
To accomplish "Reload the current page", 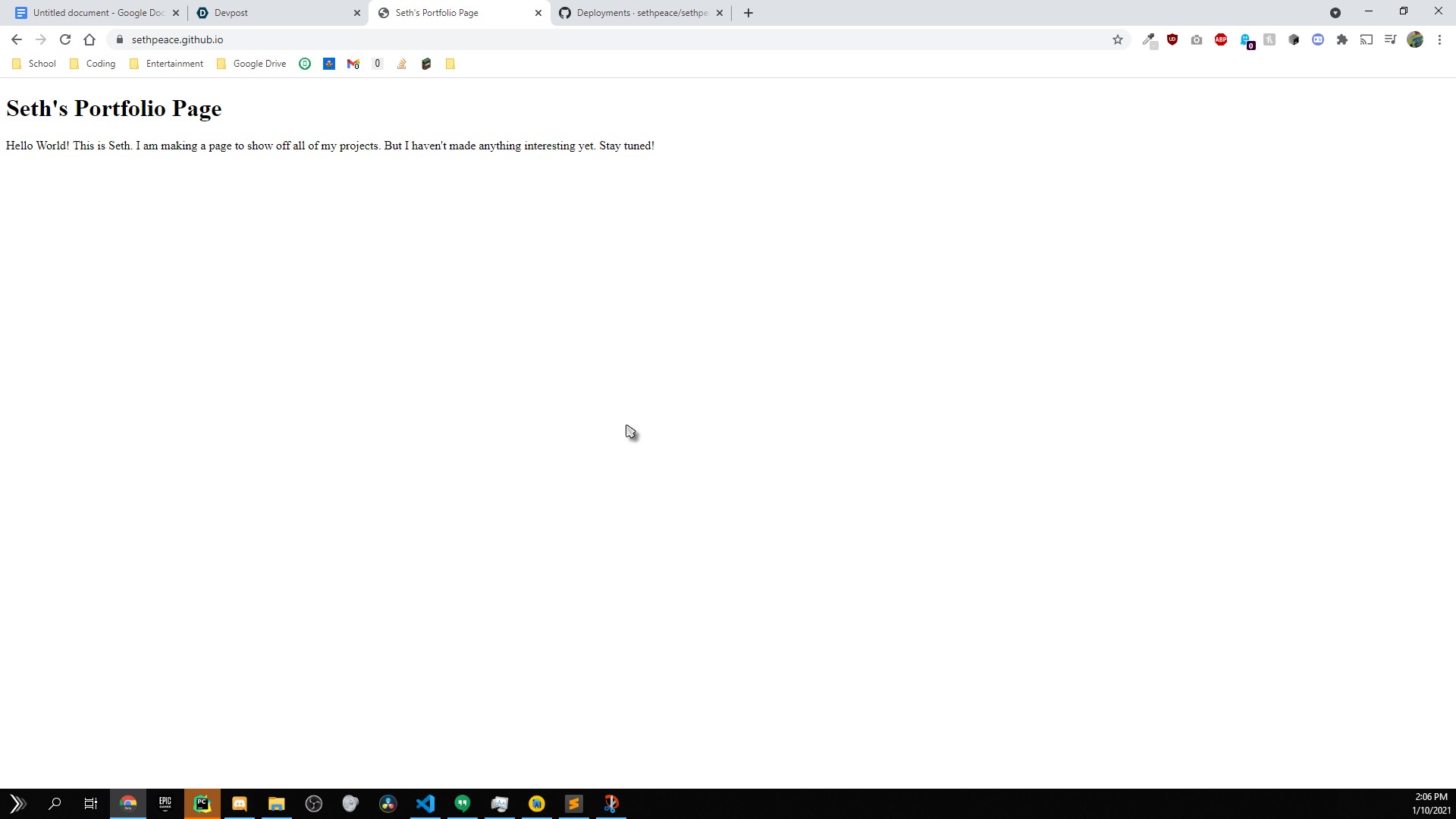I will tap(65, 39).
